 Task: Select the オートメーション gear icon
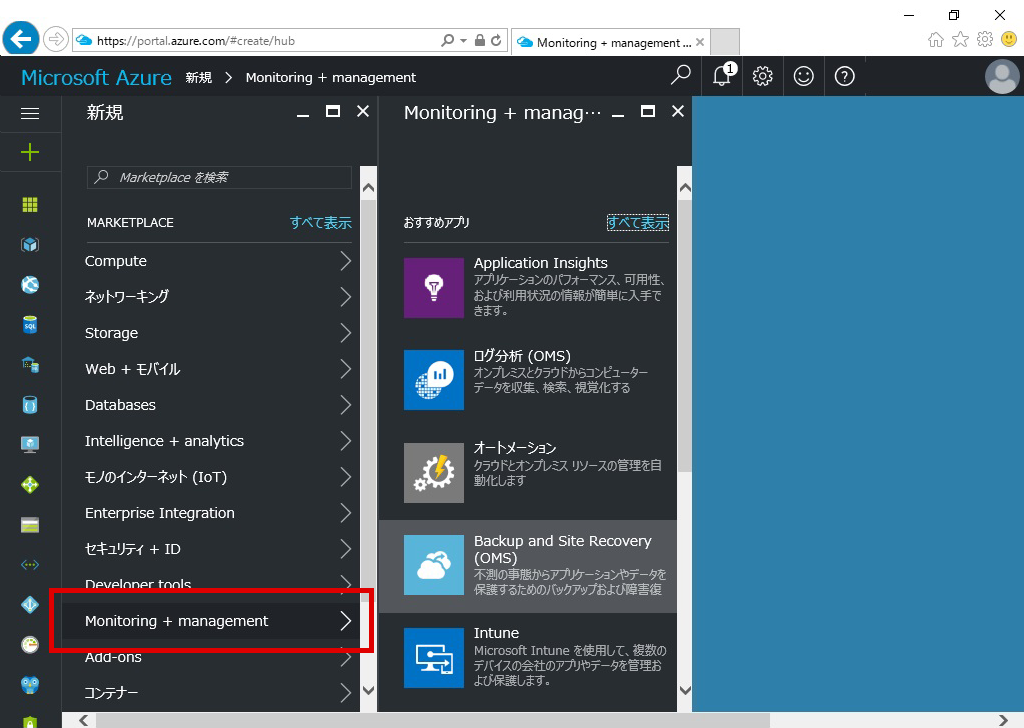[434, 473]
